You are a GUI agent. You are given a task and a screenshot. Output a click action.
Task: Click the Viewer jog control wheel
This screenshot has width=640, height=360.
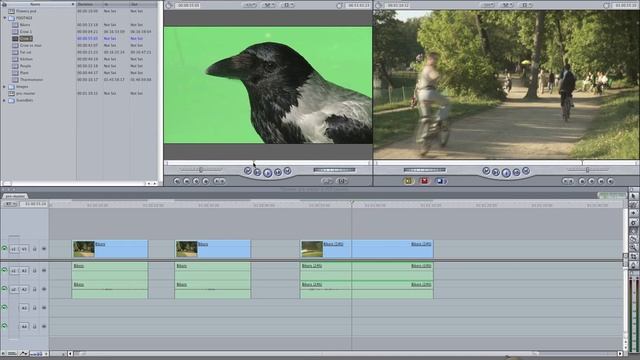[334, 170]
